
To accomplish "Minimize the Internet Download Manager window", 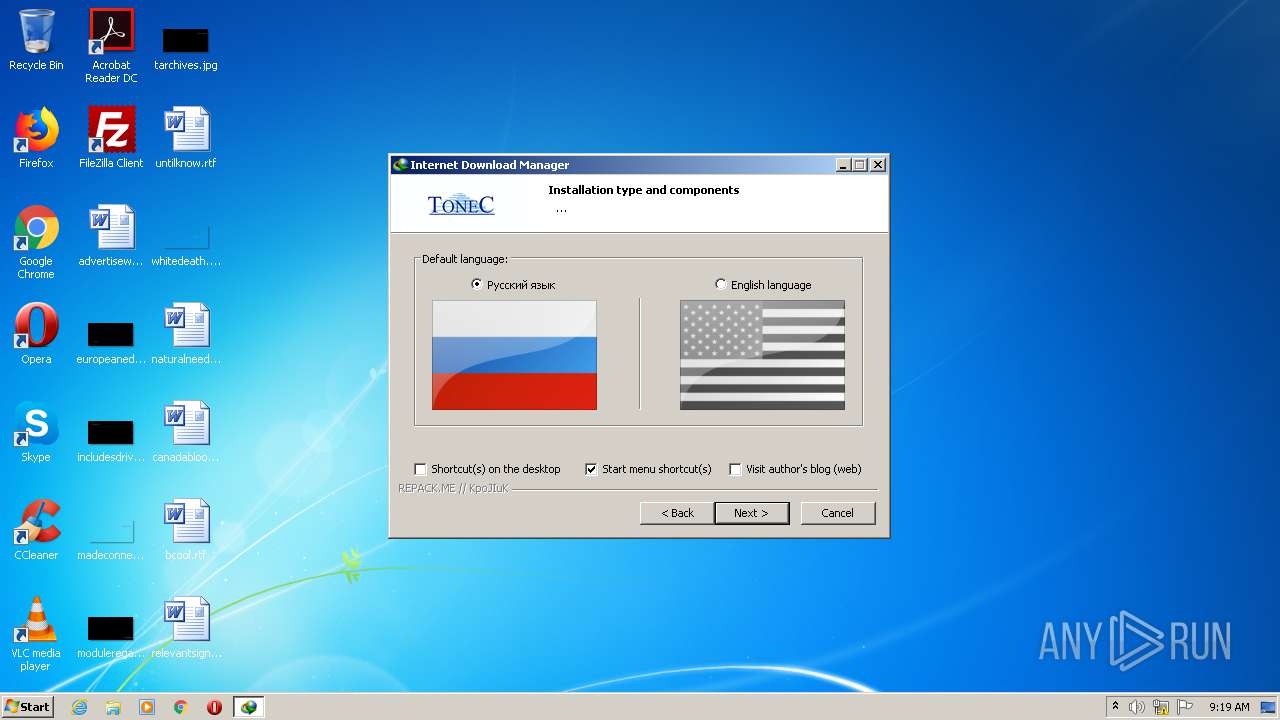I will point(842,165).
